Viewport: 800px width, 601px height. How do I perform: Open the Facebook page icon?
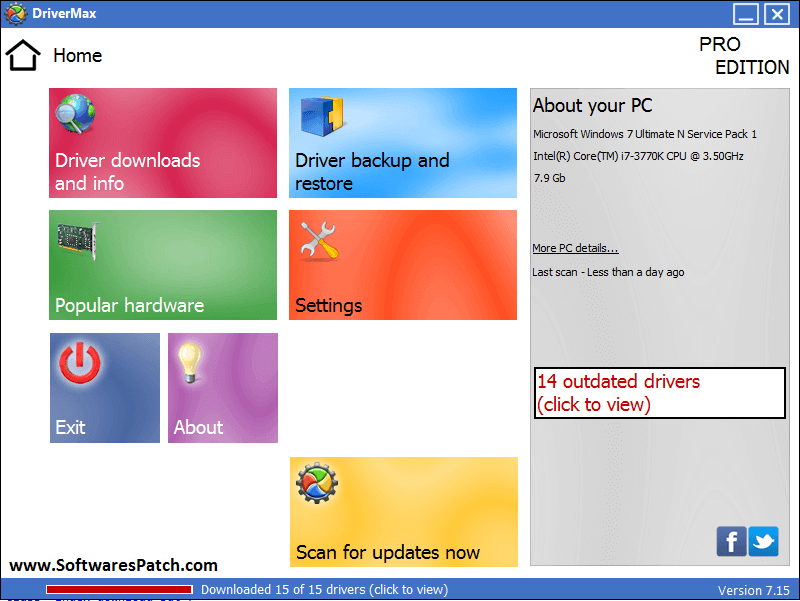(731, 541)
